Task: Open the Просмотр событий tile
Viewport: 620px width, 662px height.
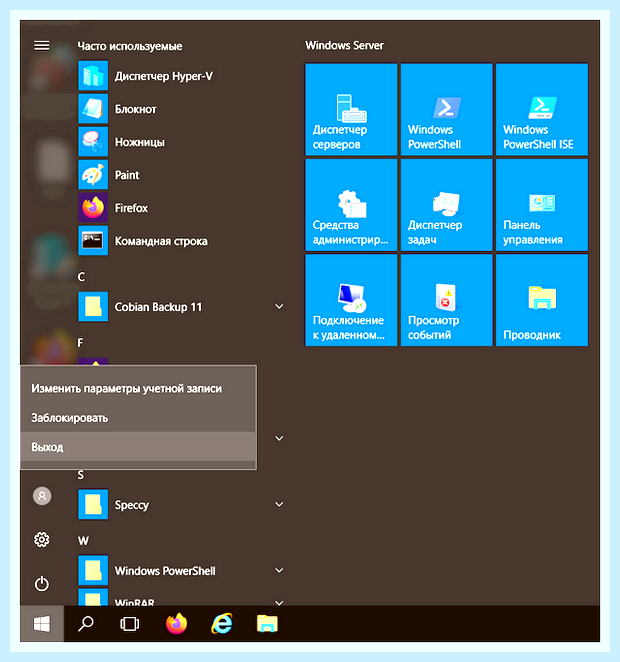Action: point(447,300)
